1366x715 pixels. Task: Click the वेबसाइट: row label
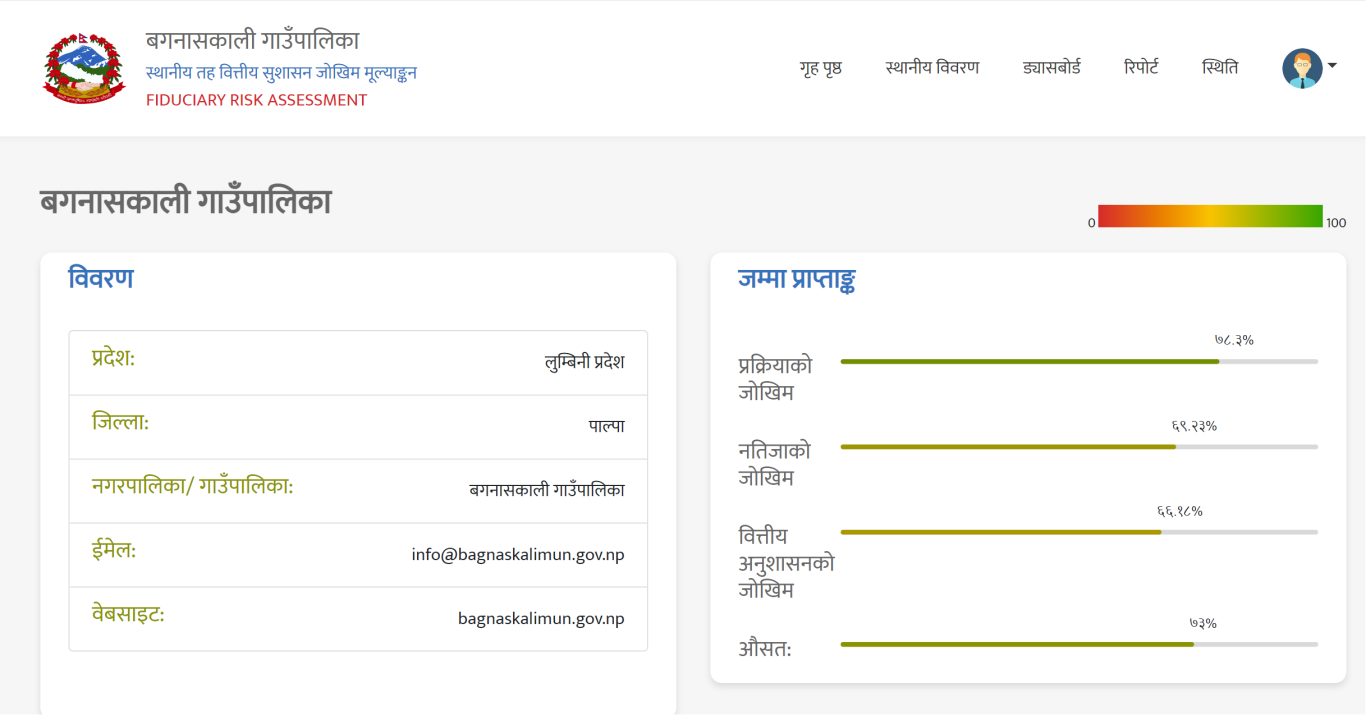(128, 614)
